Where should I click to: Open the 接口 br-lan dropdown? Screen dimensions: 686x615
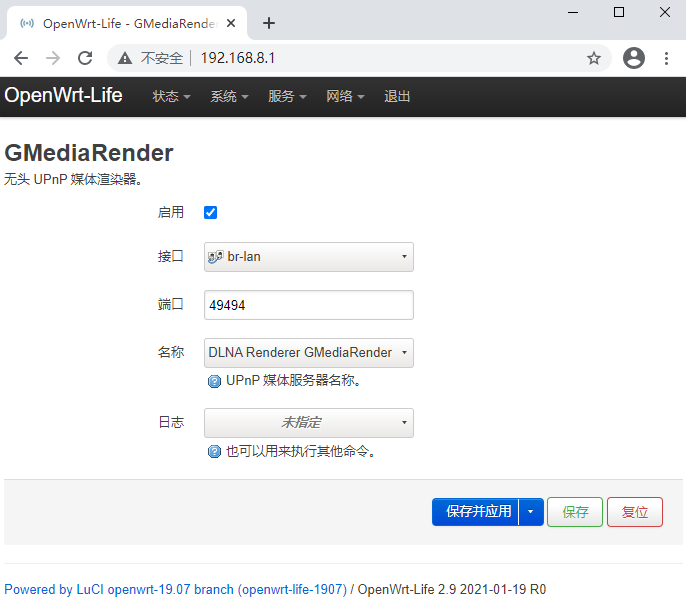pyautogui.click(x=308, y=257)
